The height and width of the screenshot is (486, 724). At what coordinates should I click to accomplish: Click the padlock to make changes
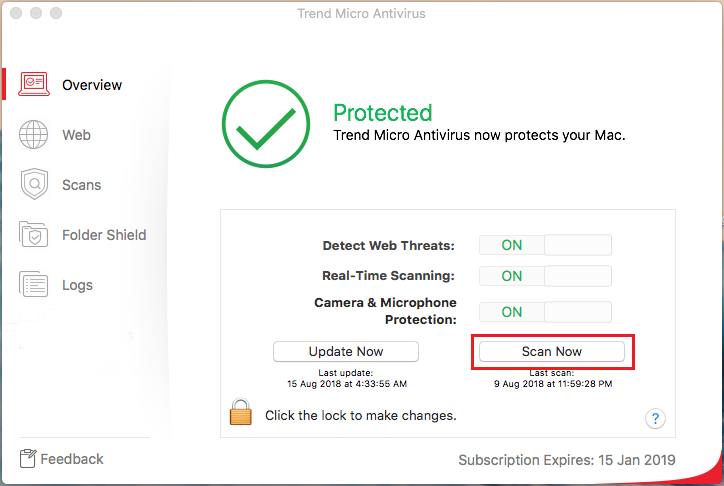pos(241,412)
